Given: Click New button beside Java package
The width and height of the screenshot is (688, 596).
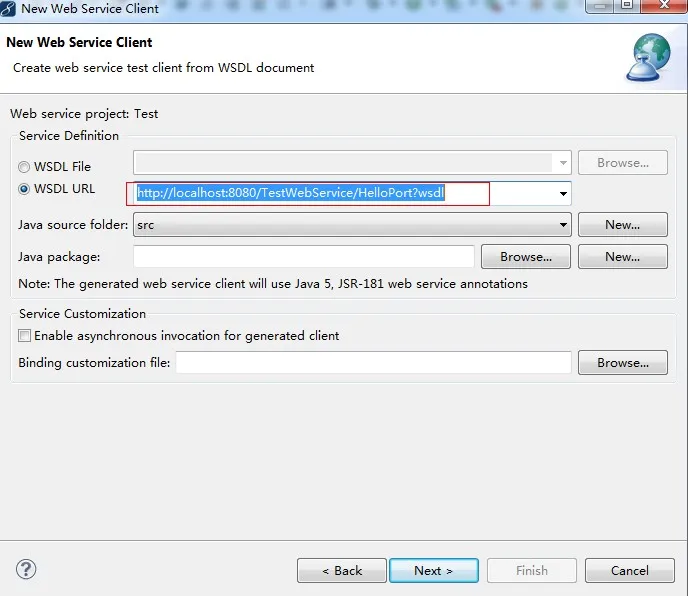Looking at the screenshot, I should point(623,257).
